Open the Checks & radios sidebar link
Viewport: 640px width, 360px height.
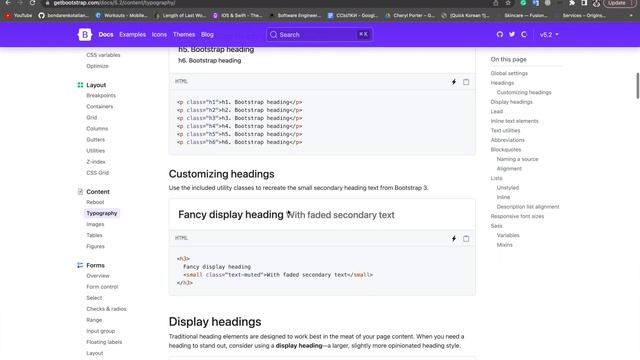point(106,309)
